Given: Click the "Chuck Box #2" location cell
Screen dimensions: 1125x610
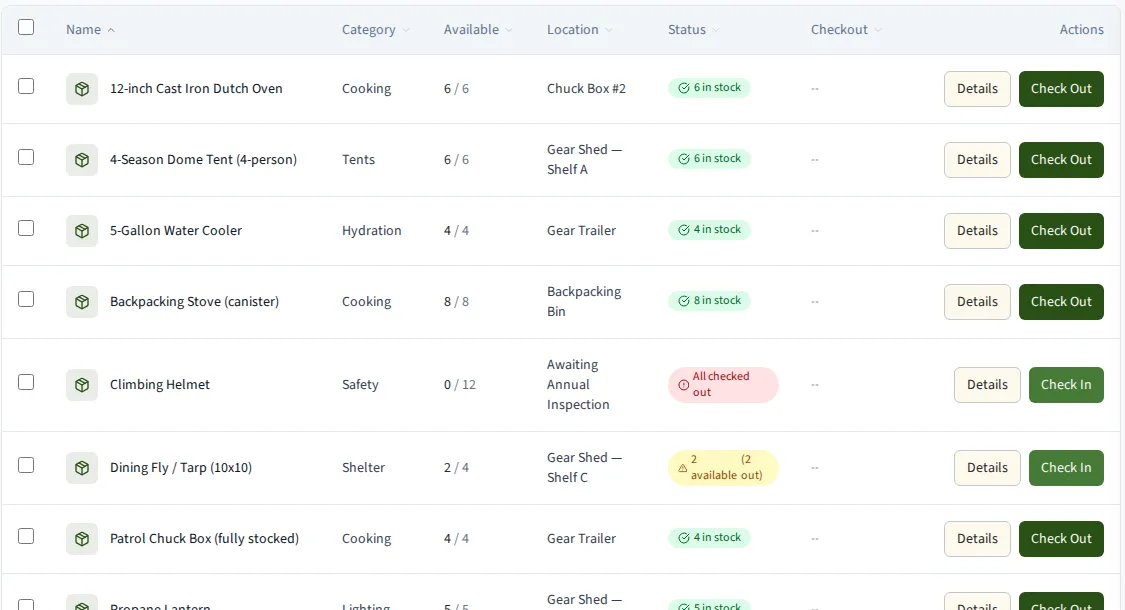Looking at the screenshot, I should click(x=586, y=89).
